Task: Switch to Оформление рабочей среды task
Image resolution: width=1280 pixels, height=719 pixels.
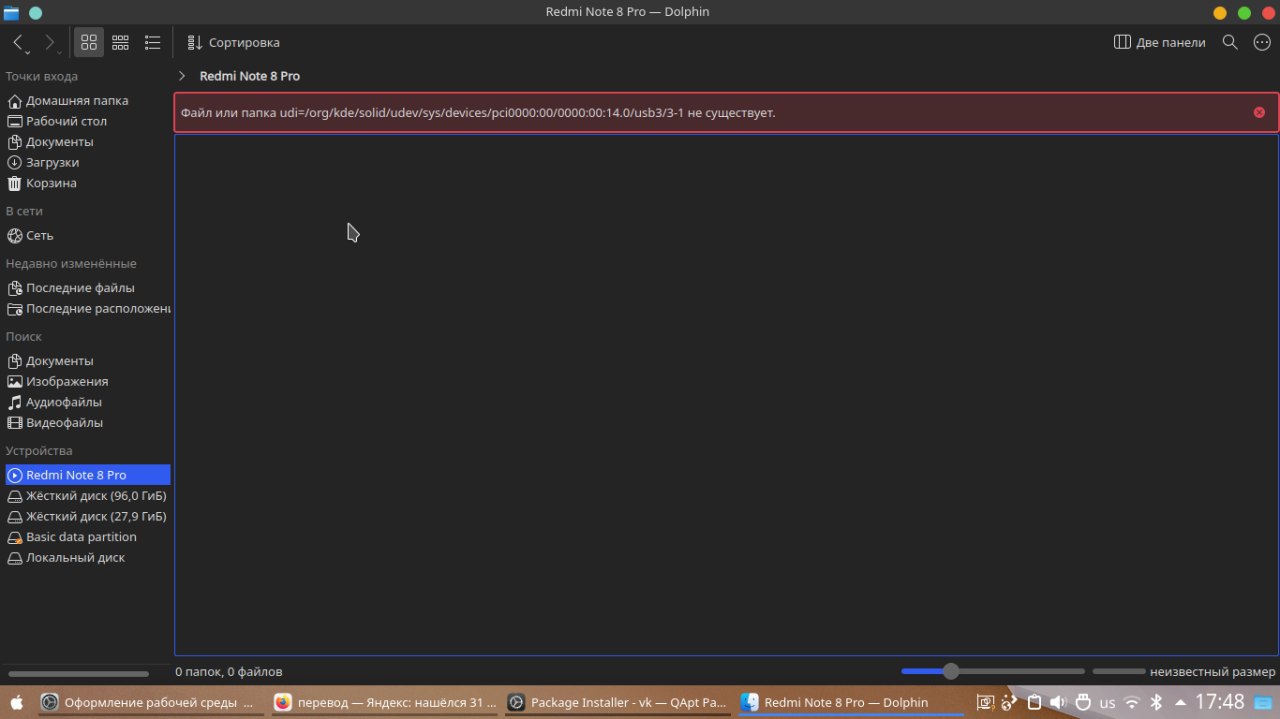Action: tap(149, 702)
